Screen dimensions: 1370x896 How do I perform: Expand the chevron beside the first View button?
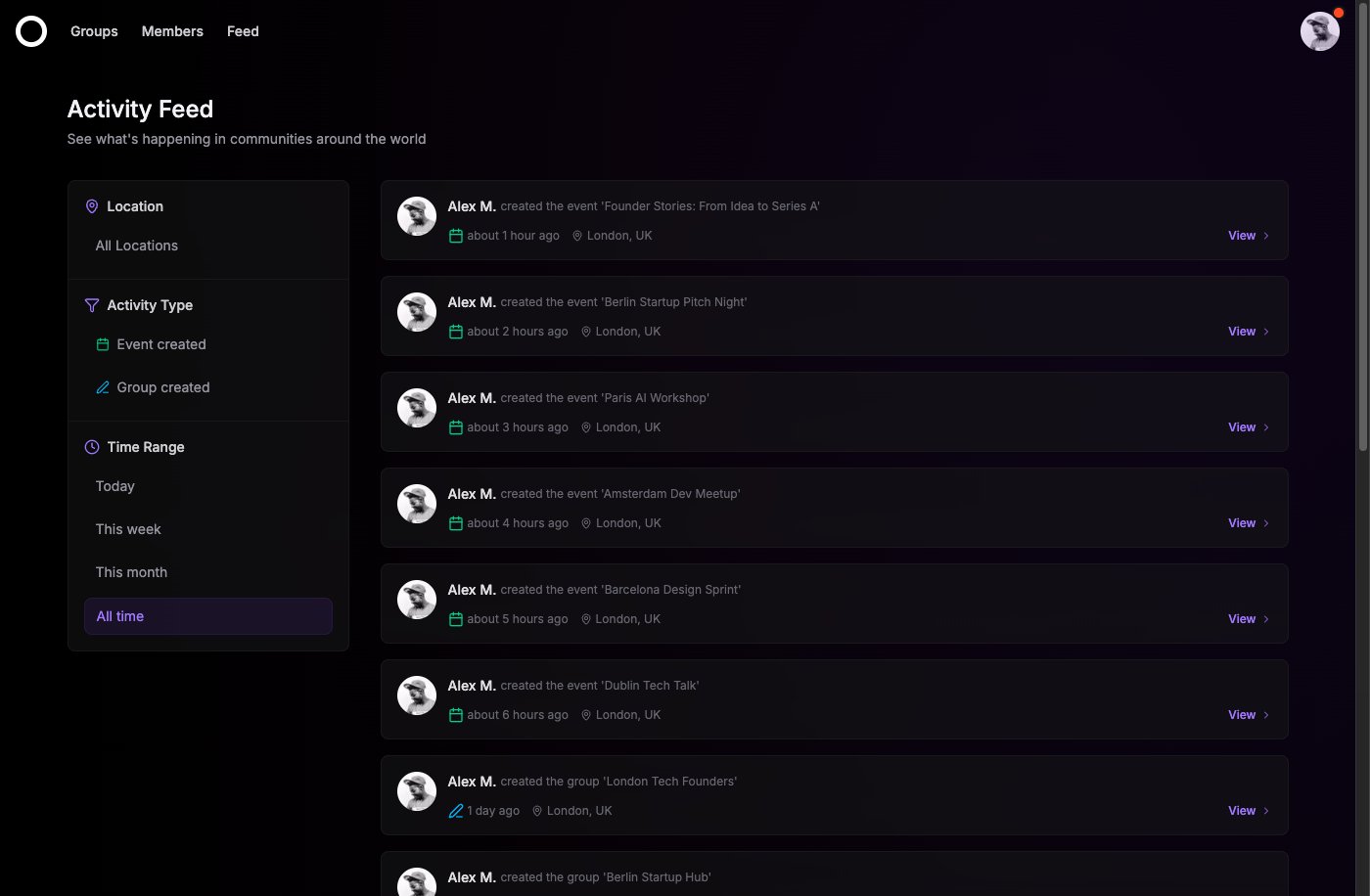click(x=1264, y=236)
